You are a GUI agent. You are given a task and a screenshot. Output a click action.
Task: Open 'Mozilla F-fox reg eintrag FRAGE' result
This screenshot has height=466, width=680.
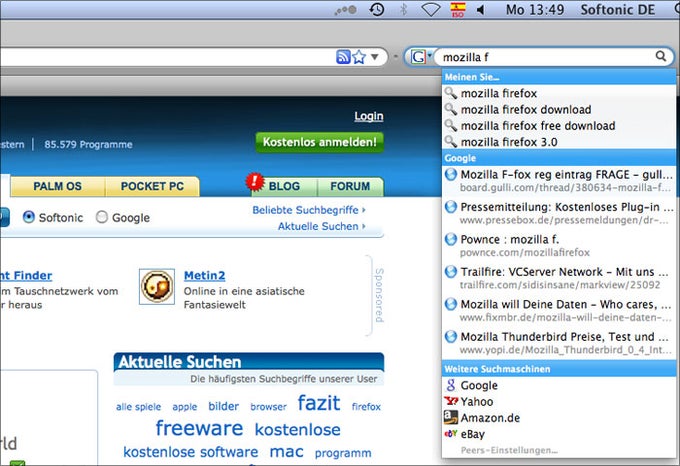click(x=559, y=181)
